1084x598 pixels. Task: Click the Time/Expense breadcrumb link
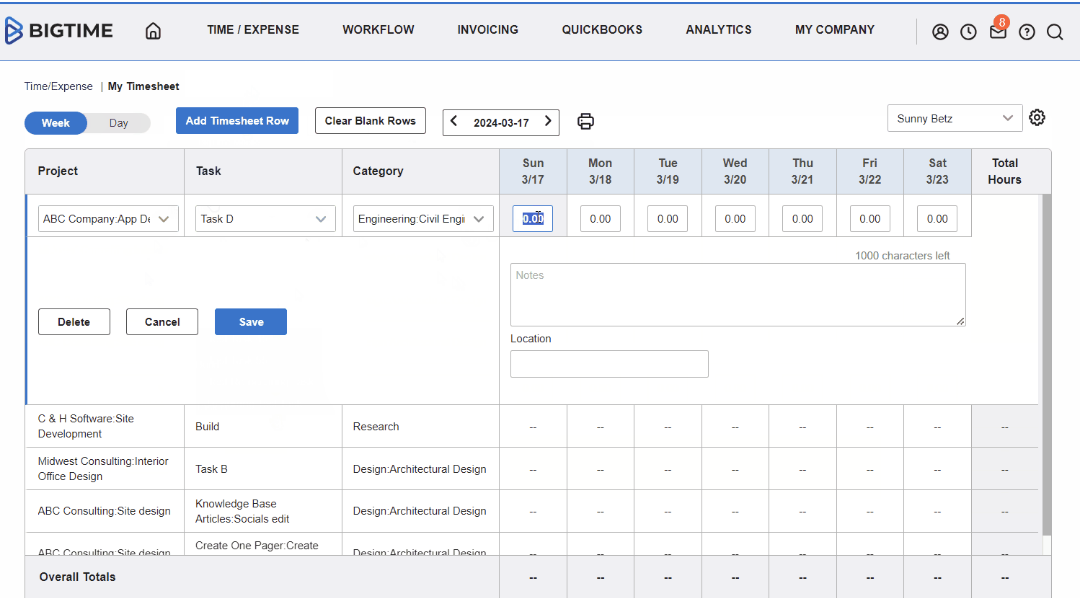click(58, 86)
